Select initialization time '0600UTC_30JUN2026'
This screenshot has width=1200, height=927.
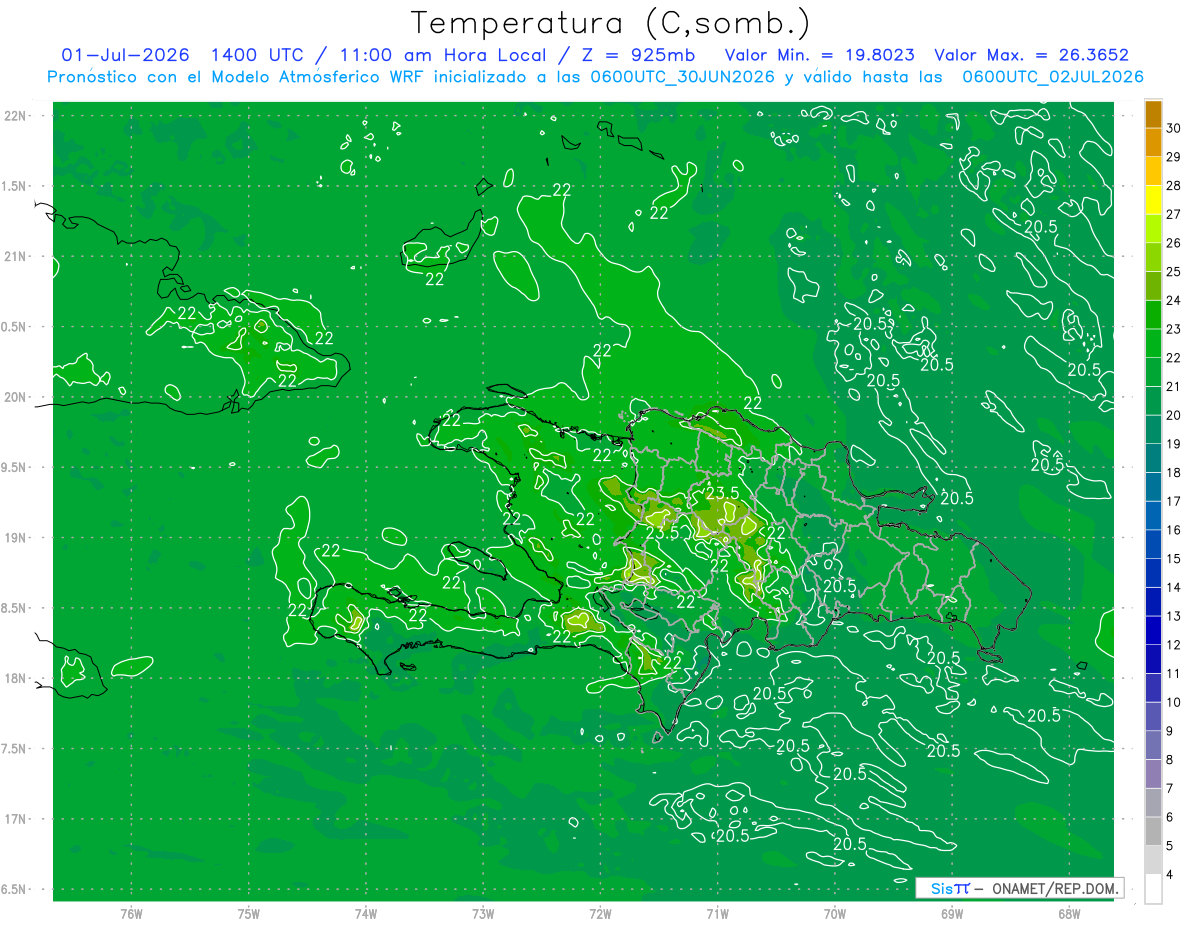pyautogui.click(x=682, y=77)
